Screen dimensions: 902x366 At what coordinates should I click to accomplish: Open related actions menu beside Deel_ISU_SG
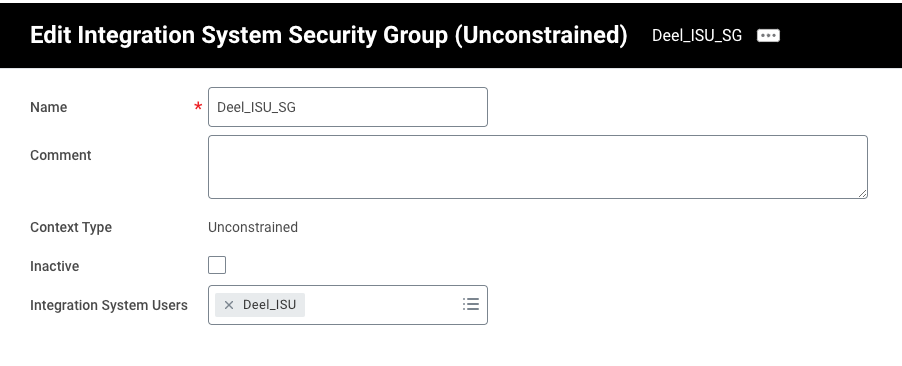pyautogui.click(x=768, y=36)
